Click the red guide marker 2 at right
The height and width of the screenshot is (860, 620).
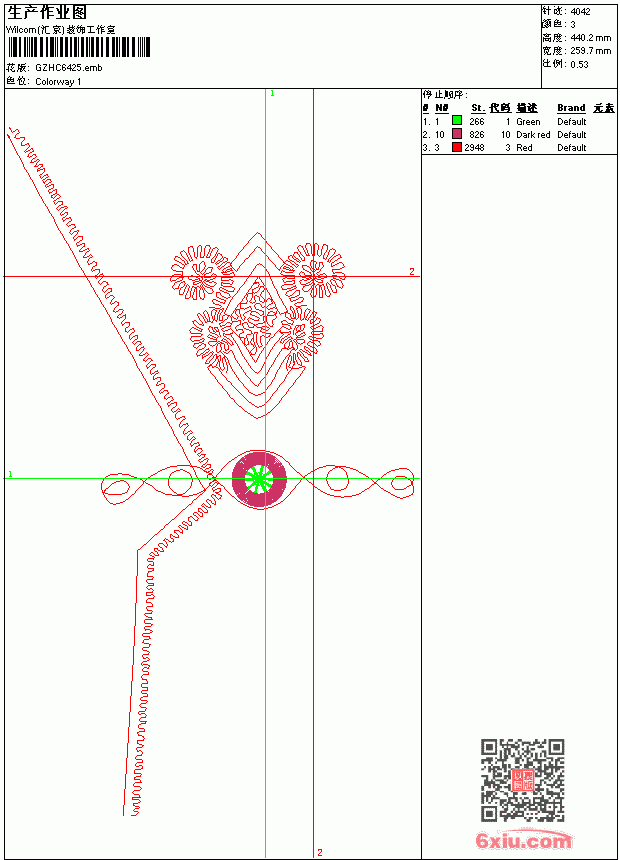[x=412, y=271]
